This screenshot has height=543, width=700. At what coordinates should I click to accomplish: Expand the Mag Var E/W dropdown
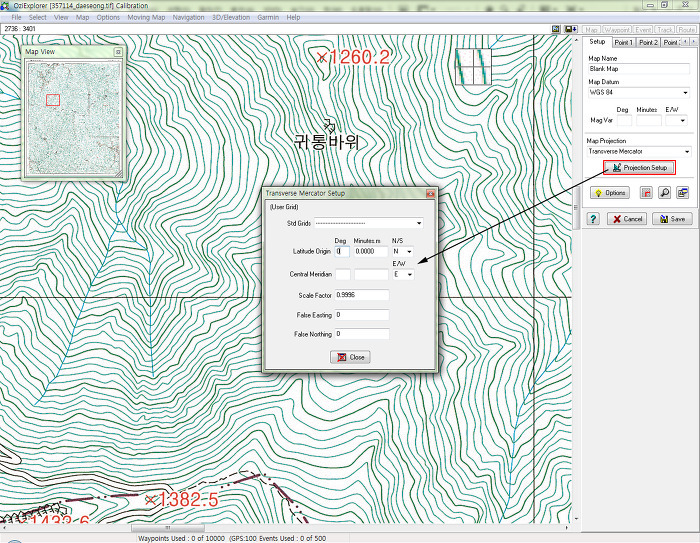click(x=683, y=121)
